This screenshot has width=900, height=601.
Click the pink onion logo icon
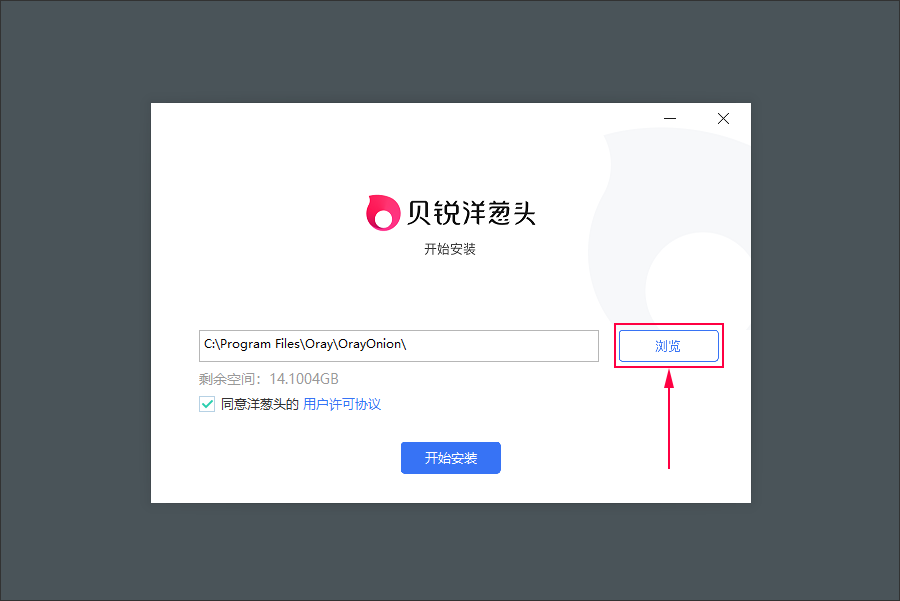pyautogui.click(x=383, y=213)
